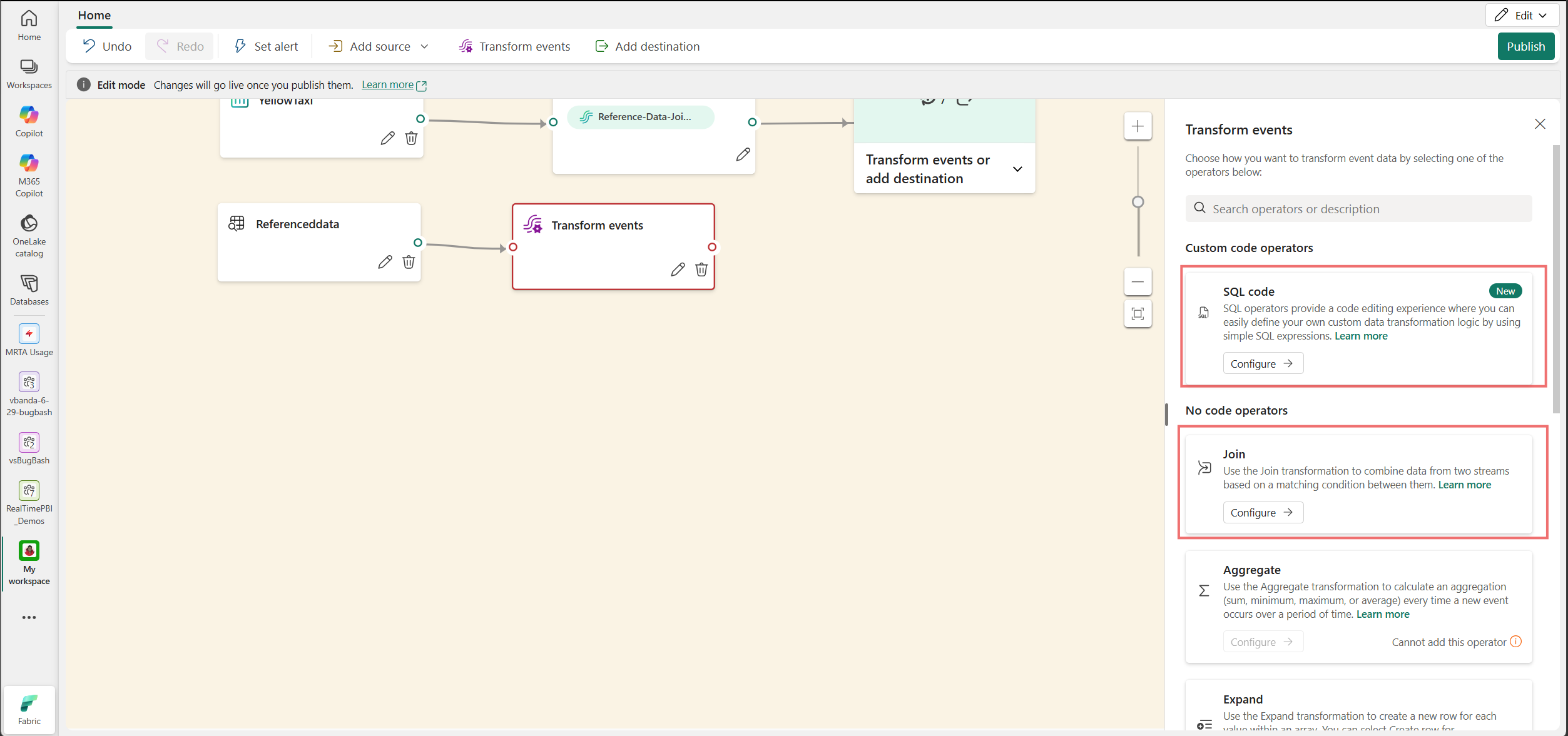
Task: Expand Transform events or add destination chevron
Action: (1017, 169)
